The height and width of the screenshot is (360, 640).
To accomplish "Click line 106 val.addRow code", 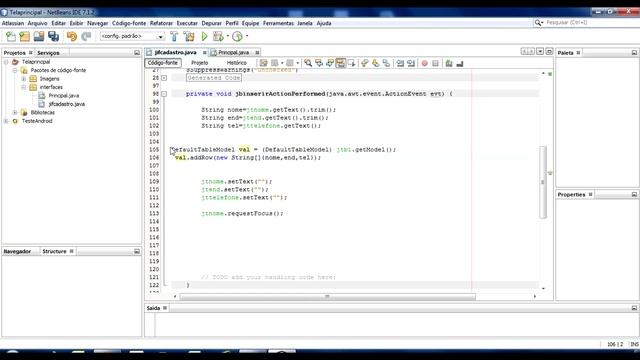I will (248, 158).
